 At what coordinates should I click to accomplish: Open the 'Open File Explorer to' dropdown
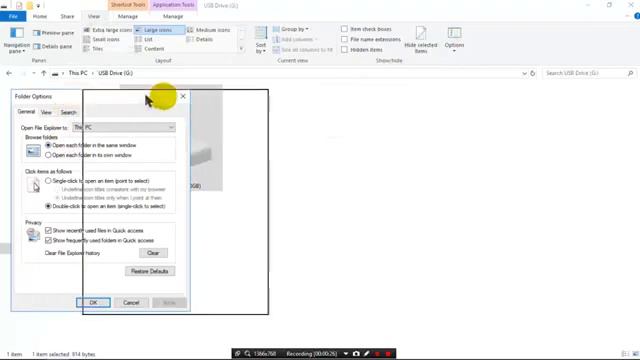pos(124,127)
